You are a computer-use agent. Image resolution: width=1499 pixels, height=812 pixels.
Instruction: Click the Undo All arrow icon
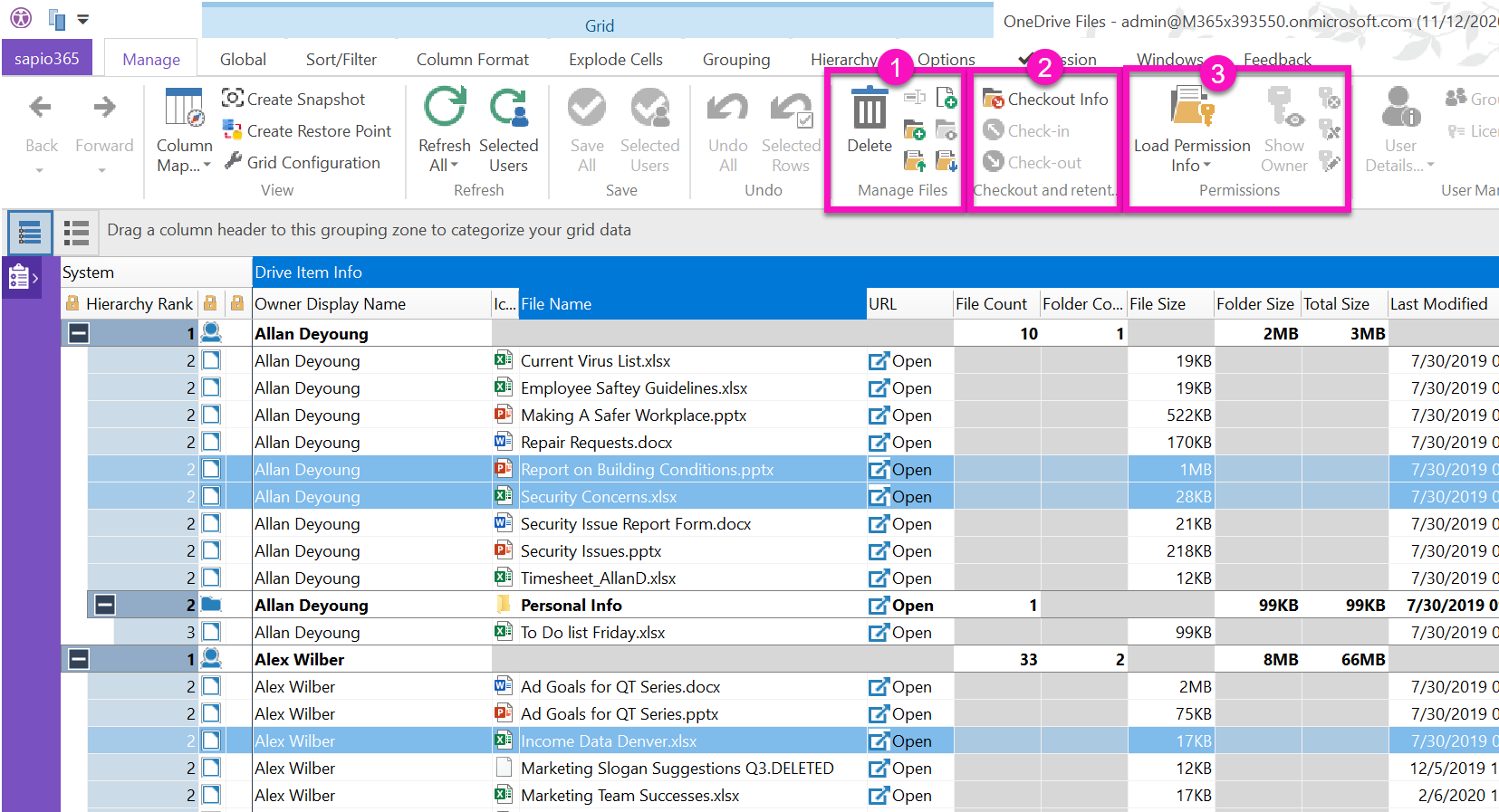coord(727,108)
